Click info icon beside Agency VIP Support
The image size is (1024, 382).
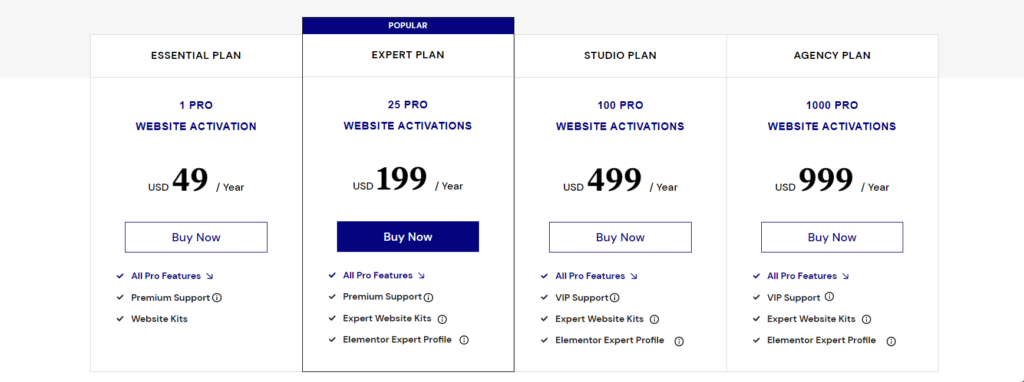click(x=829, y=296)
